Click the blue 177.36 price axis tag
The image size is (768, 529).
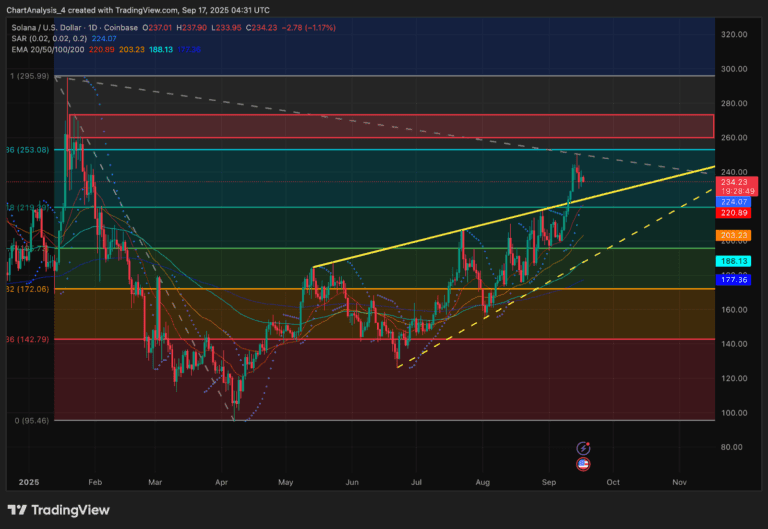[x=733, y=280]
